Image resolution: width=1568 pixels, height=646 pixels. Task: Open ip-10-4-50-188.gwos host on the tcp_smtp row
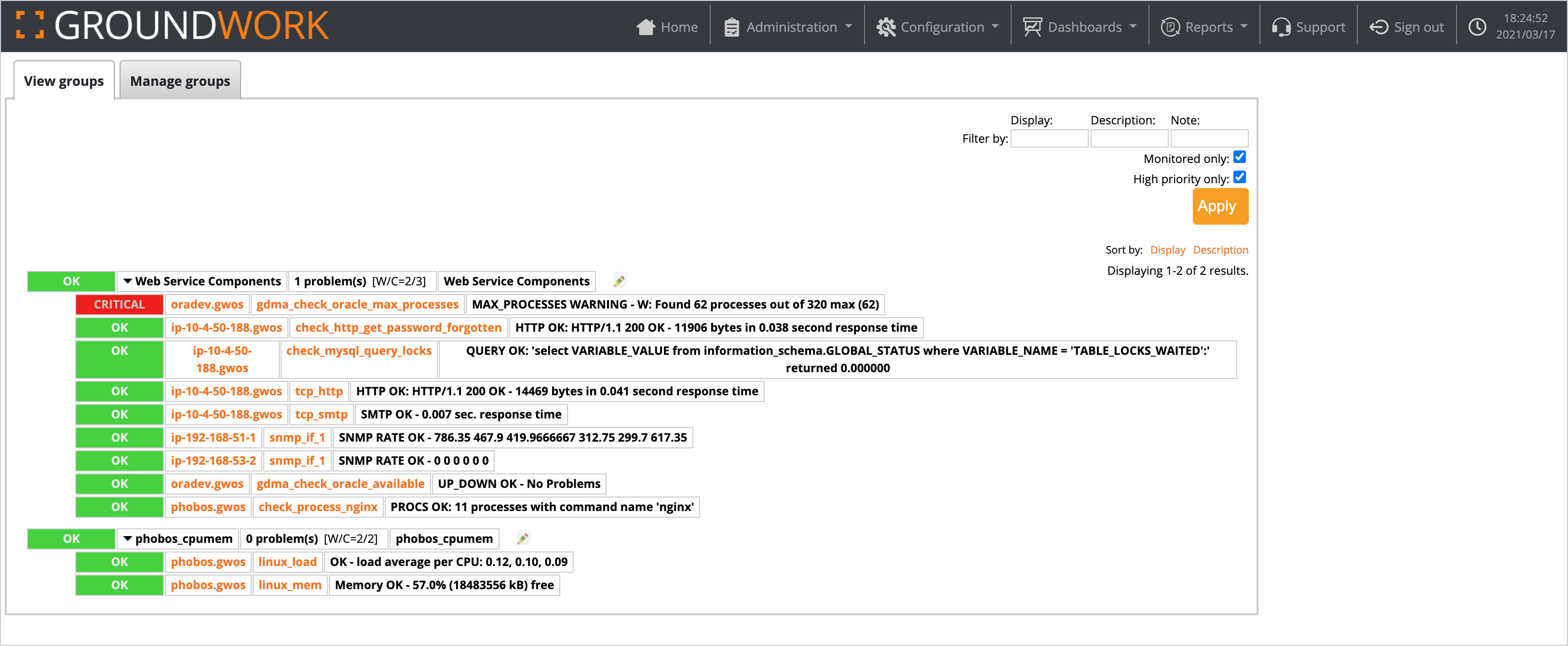(227, 414)
